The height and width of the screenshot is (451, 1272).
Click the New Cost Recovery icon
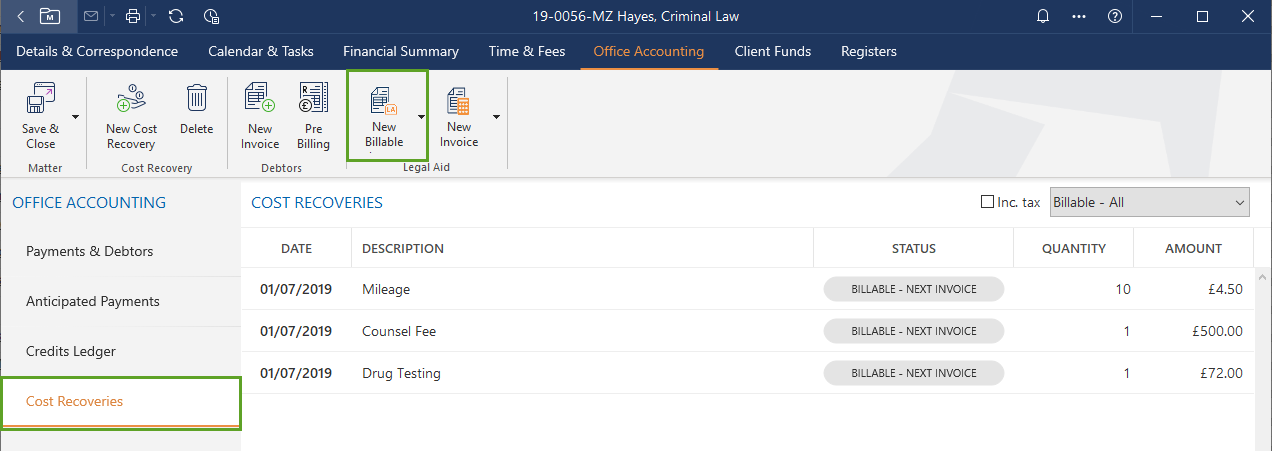[x=131, y=101]
